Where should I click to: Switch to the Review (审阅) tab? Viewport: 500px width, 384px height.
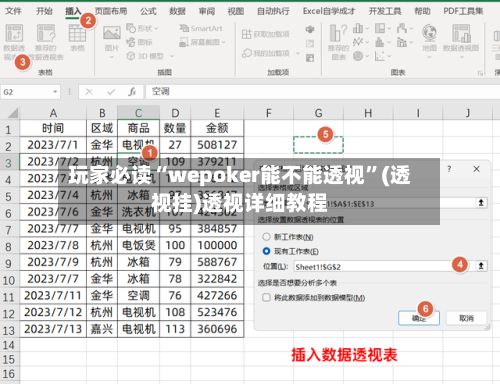point(207,11)
